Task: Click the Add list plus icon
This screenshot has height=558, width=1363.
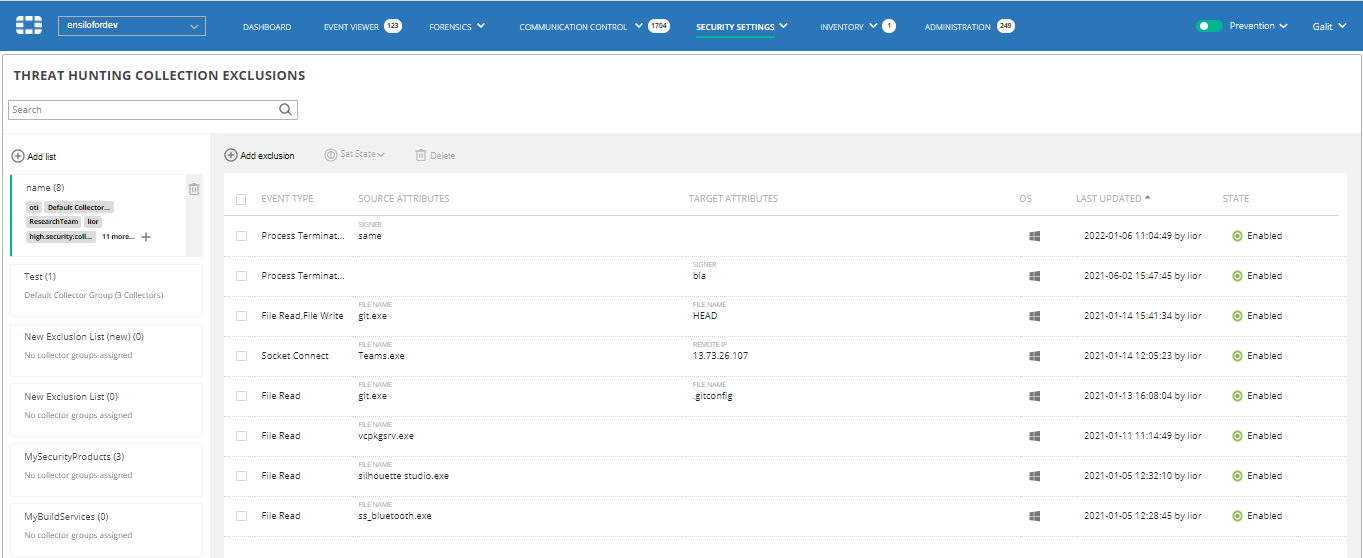Action: tap(17, 157)
